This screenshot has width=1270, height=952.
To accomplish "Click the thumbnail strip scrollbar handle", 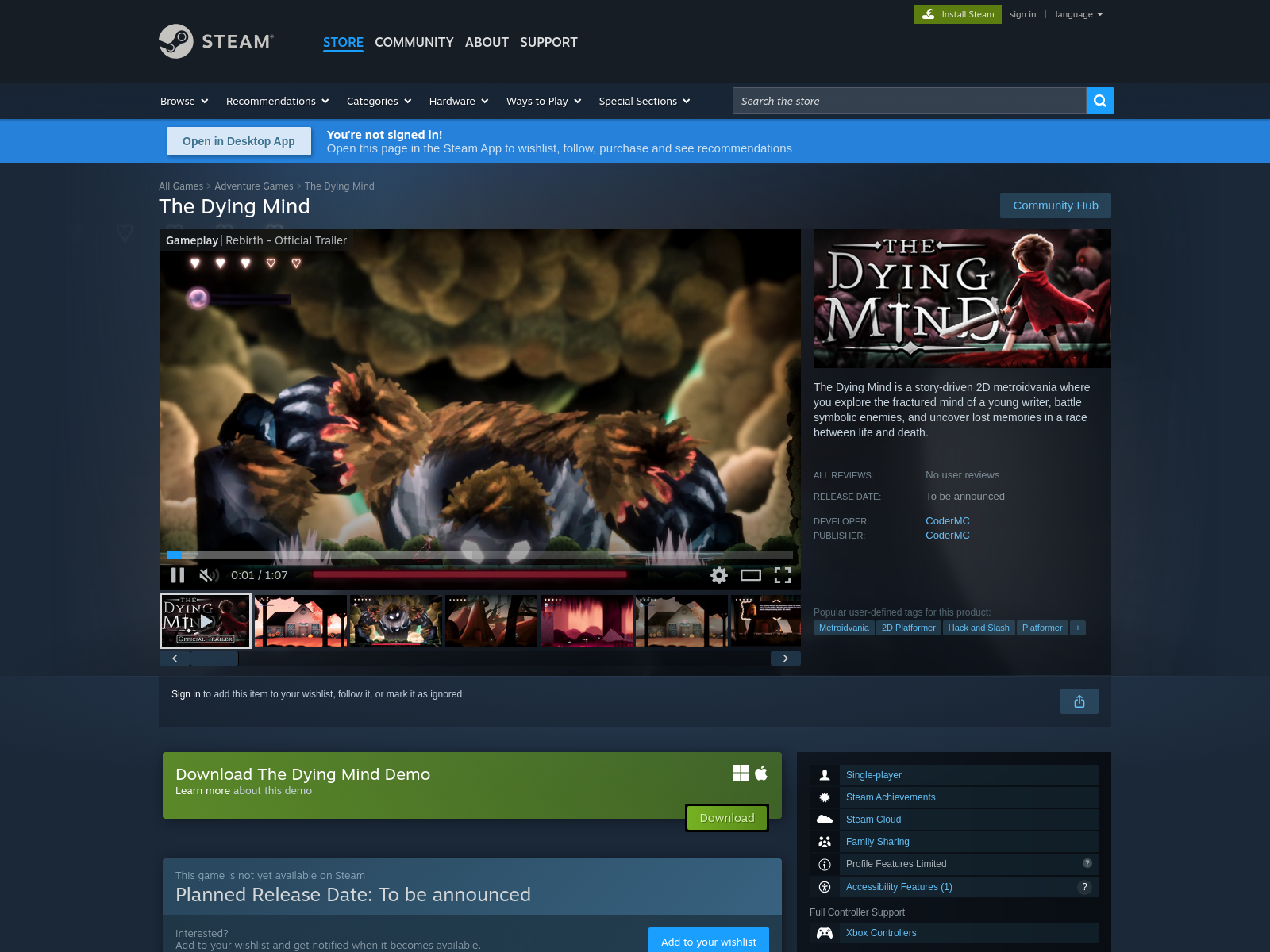I will pos(214,658).
